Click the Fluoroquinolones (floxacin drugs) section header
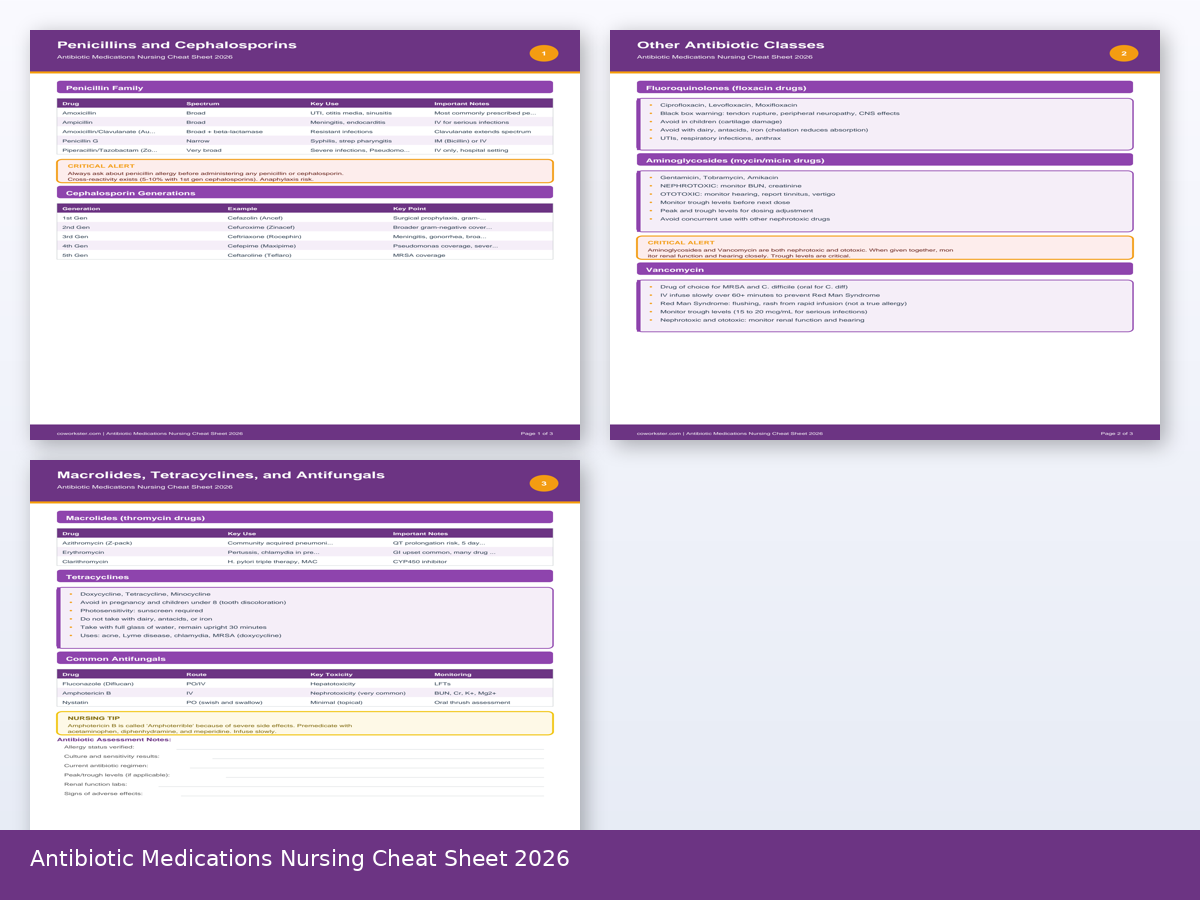The height and width of the screenshot is (900, 1200). click(884, 88)
